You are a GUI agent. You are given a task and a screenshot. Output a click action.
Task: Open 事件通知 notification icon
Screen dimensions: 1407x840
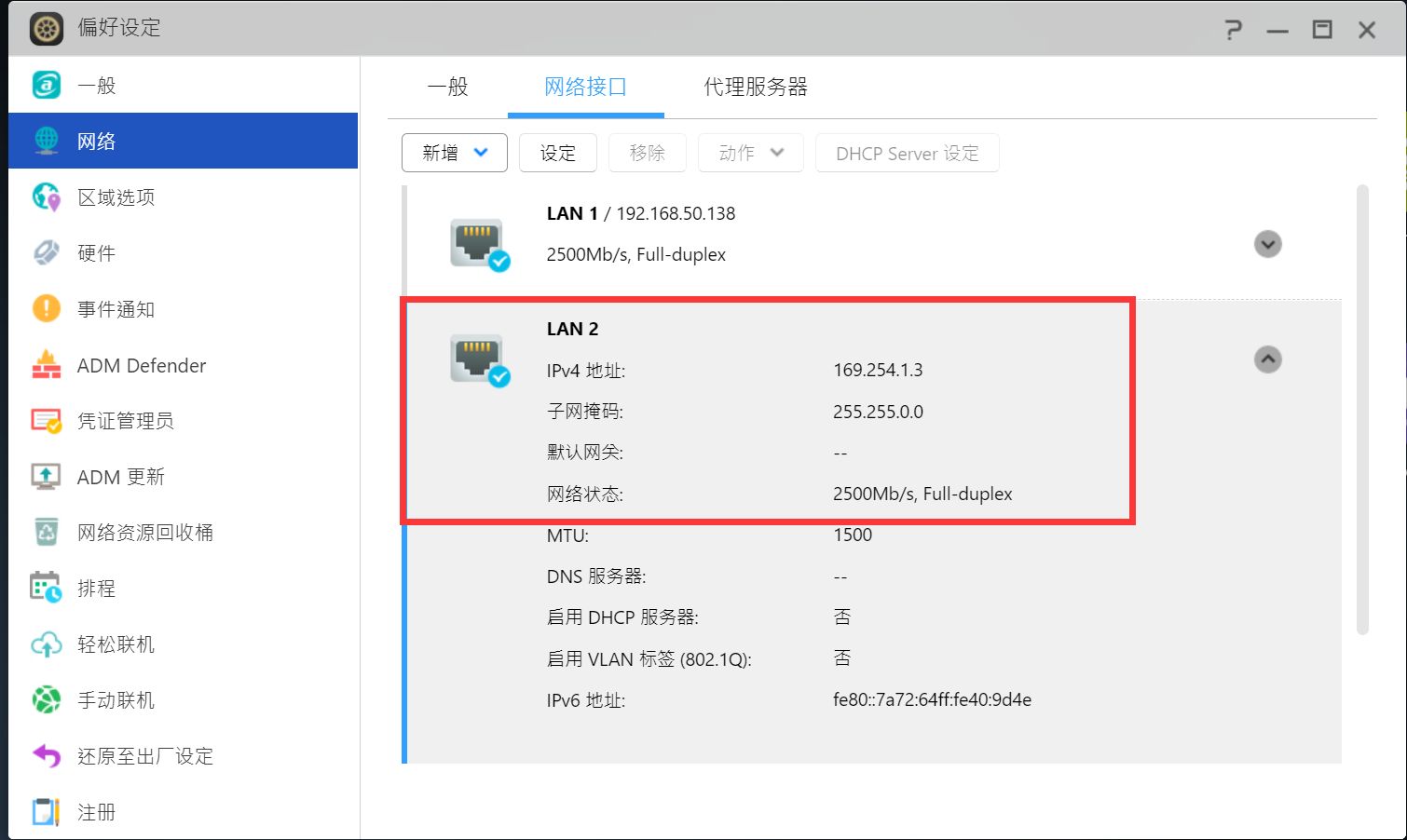(47, 308)
